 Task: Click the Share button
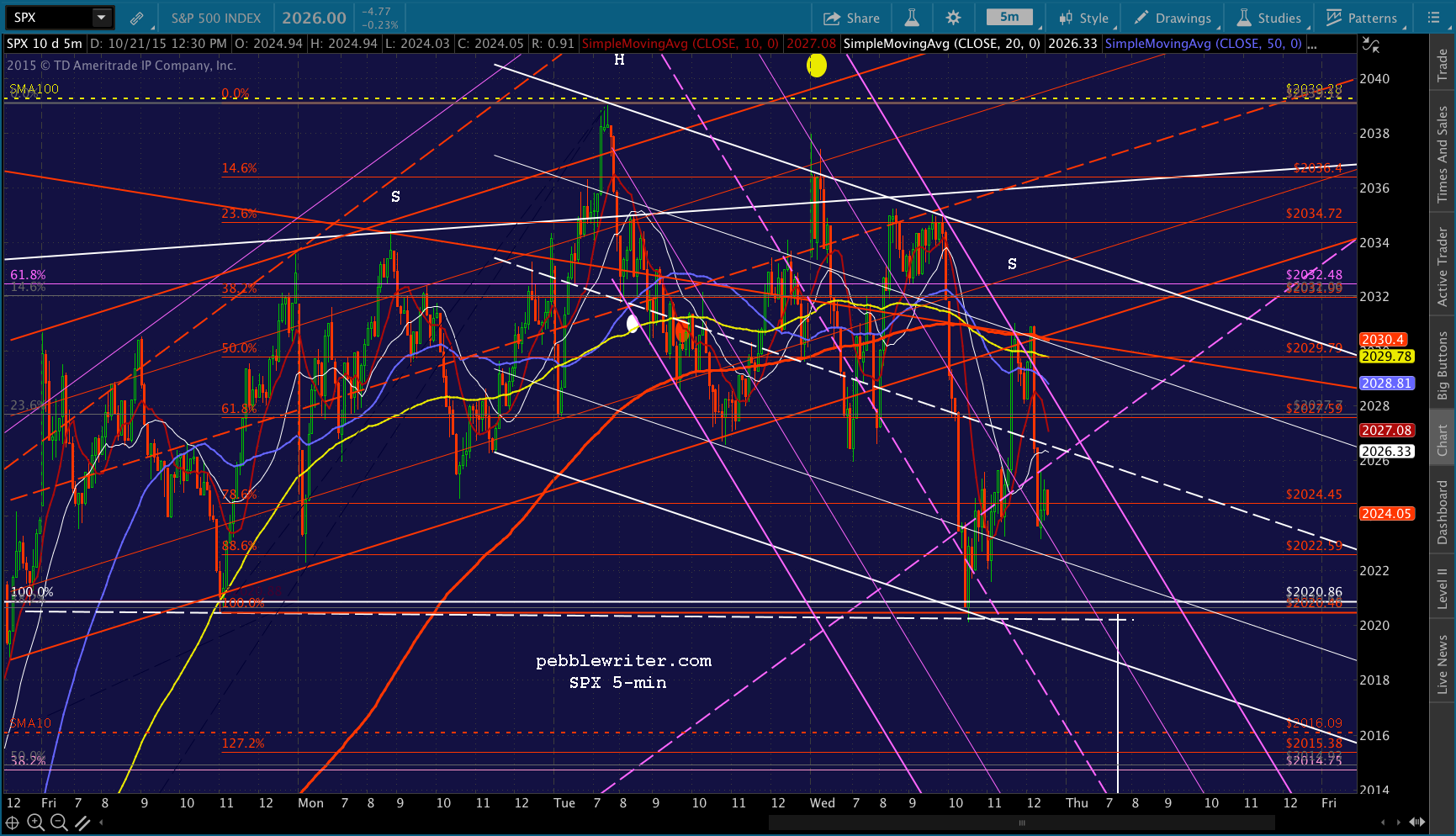(851, 18)
